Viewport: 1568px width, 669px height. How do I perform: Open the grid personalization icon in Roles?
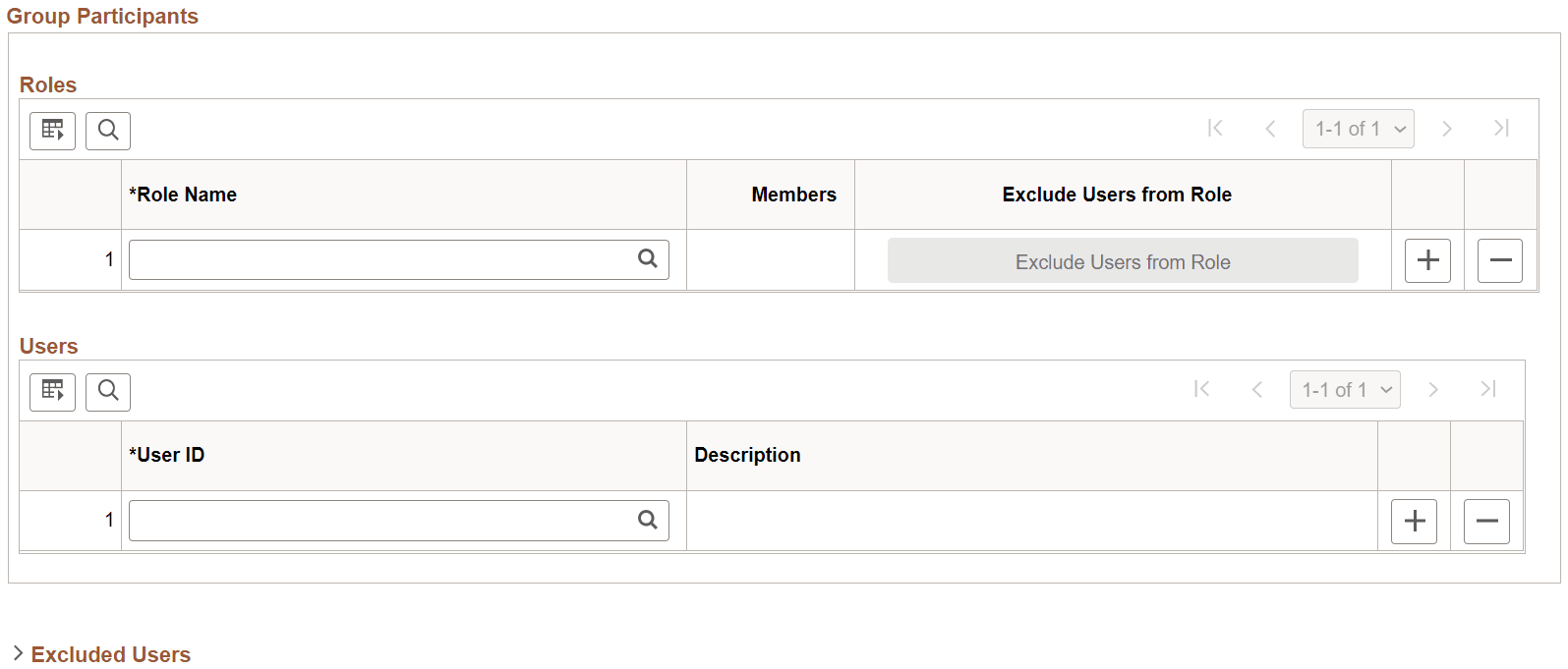51,130
